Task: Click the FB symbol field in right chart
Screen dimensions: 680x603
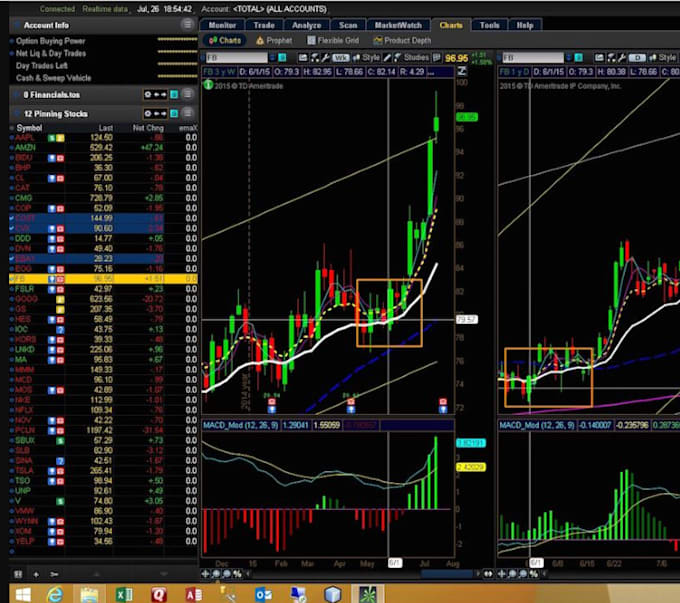Action: (x=533, y=57)
